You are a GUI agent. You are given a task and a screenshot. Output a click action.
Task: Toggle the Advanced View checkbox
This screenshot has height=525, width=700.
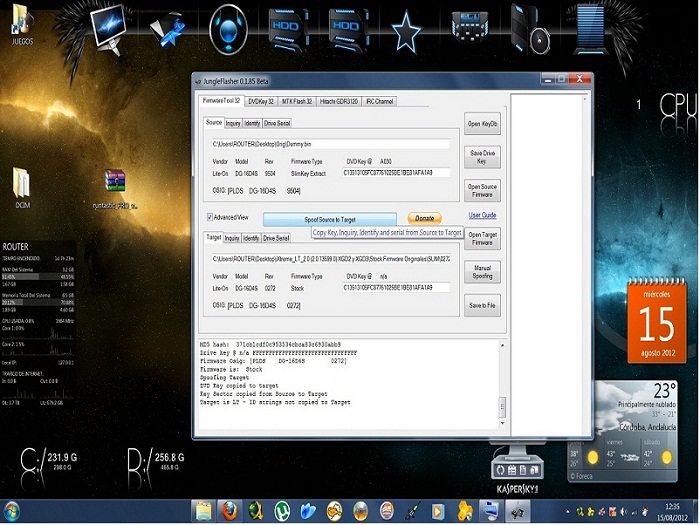coord(210,217)
